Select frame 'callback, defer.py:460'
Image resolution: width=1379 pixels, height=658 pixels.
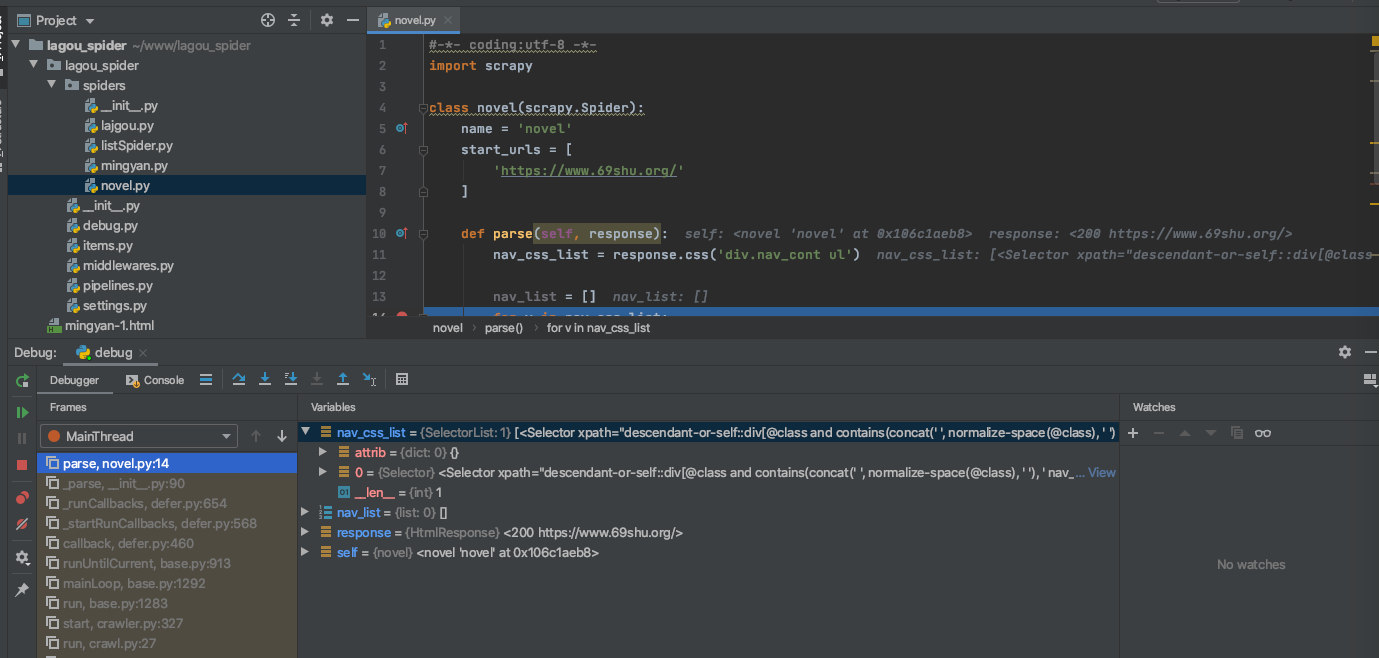coord(167,543)
